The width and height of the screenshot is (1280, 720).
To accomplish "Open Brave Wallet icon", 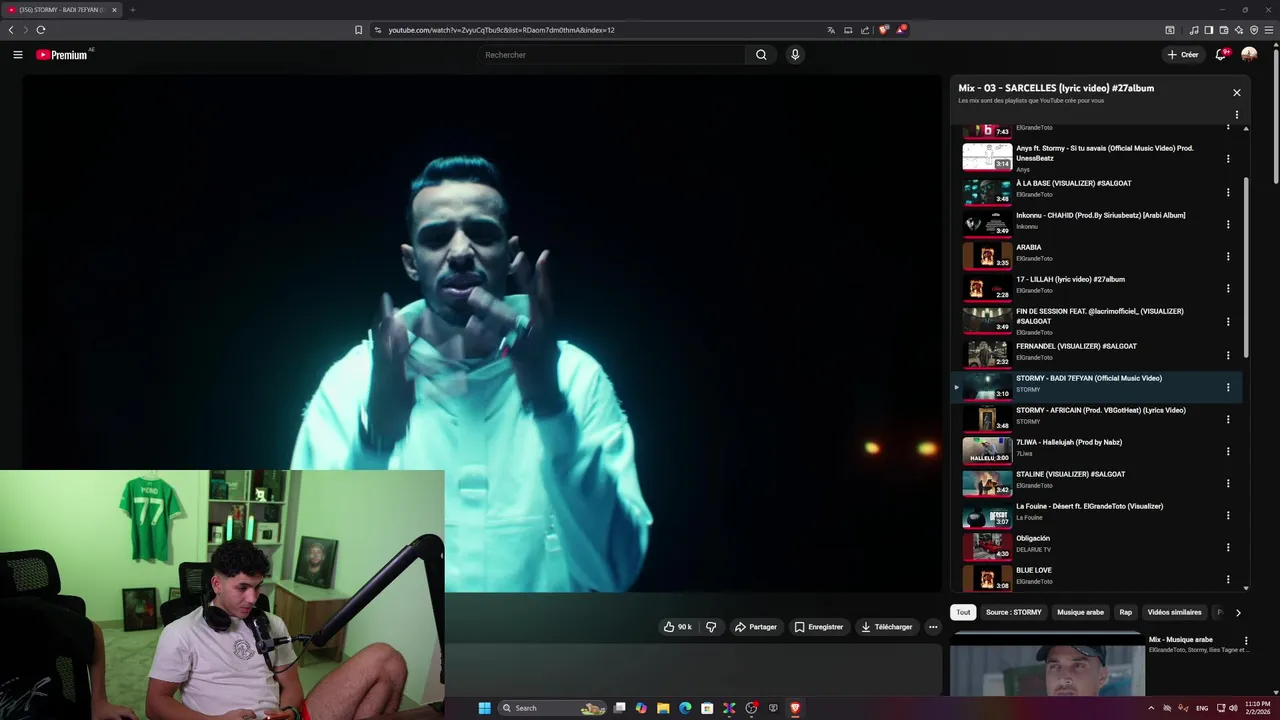I will click(x=1223, y=30).
